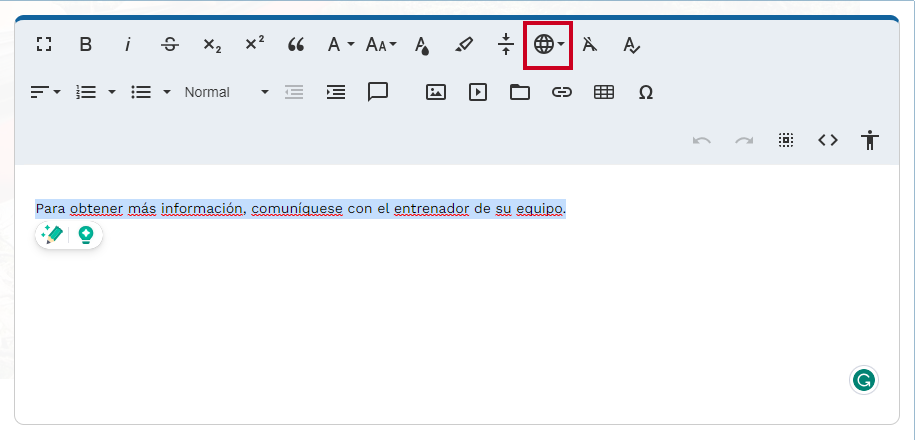This screenshot has width=915, height=440.
Task: Open the highlight color tool
Action: click(464, 44)
